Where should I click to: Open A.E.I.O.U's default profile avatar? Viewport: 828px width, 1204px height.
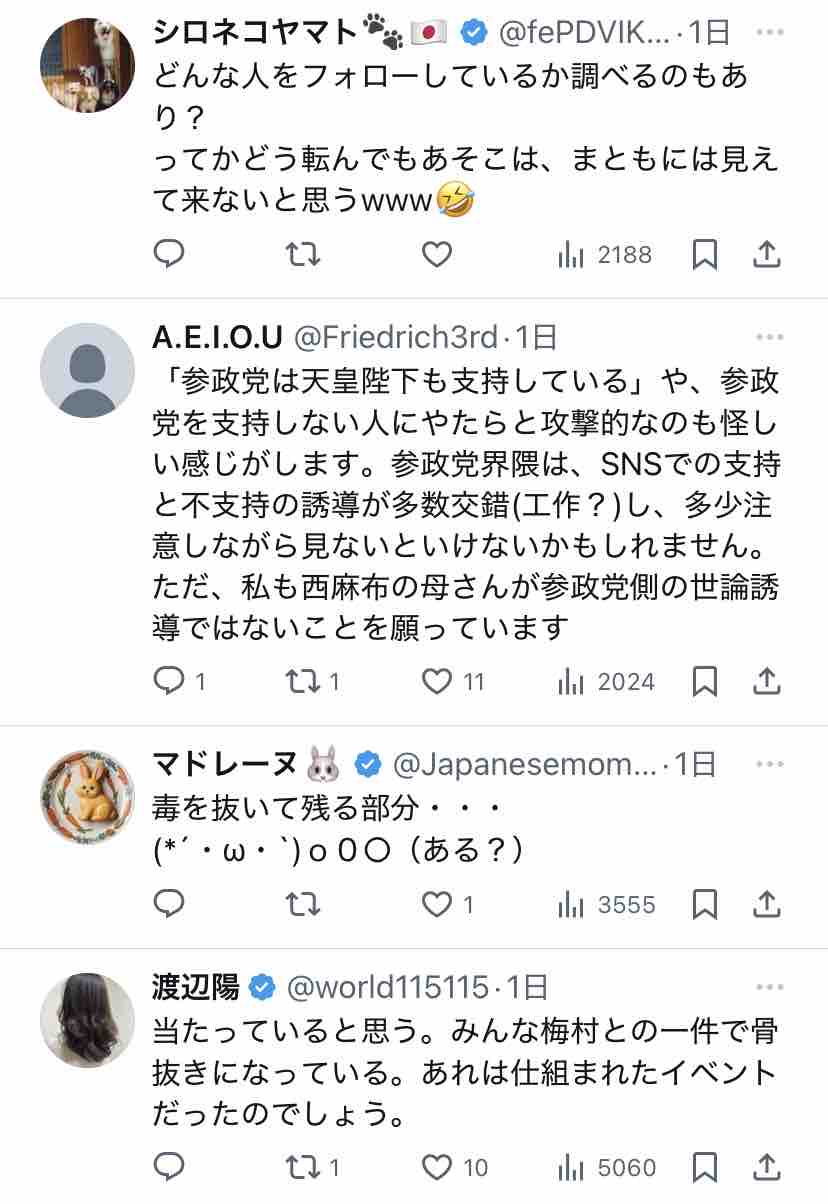(87, 370)
